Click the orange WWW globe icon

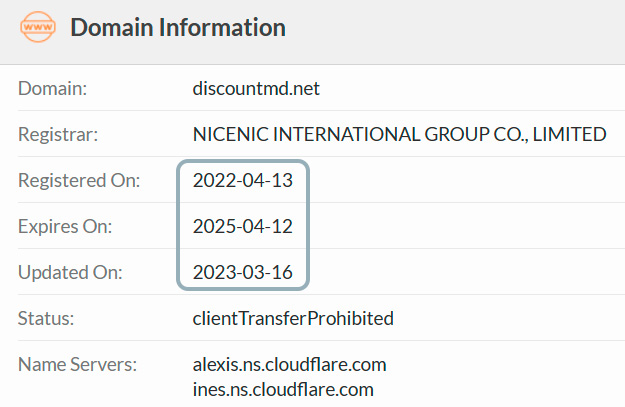click(x=38, y=27)
